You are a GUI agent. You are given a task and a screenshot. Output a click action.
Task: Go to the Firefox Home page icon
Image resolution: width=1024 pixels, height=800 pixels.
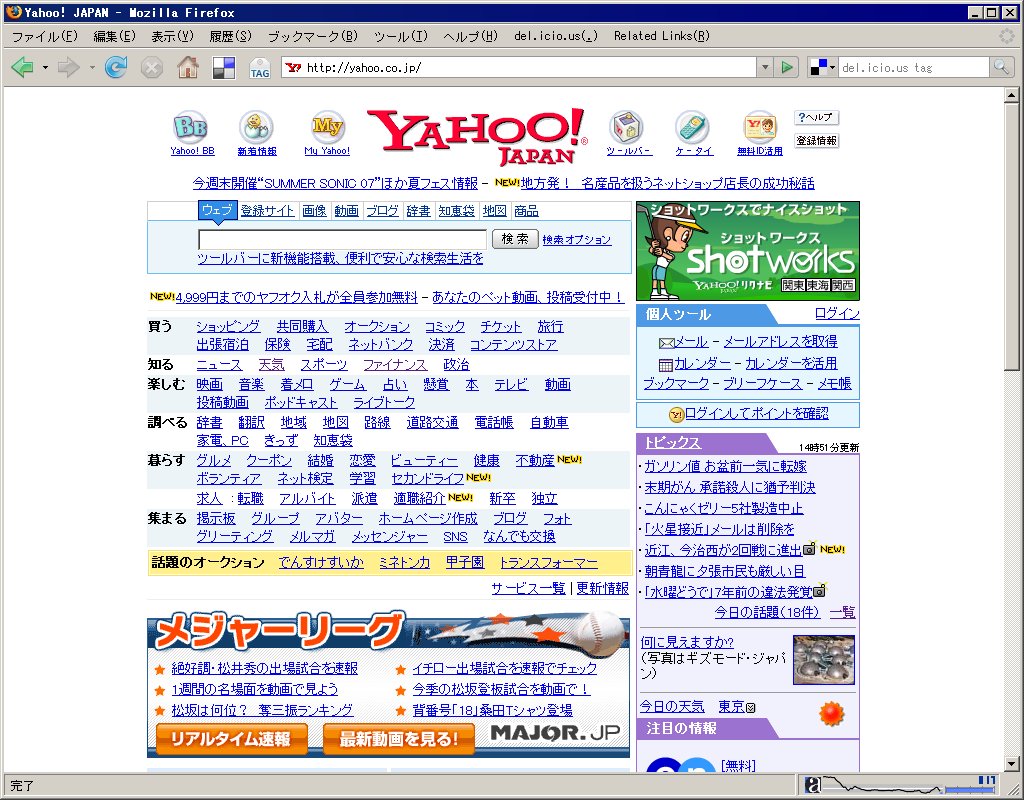187,67
